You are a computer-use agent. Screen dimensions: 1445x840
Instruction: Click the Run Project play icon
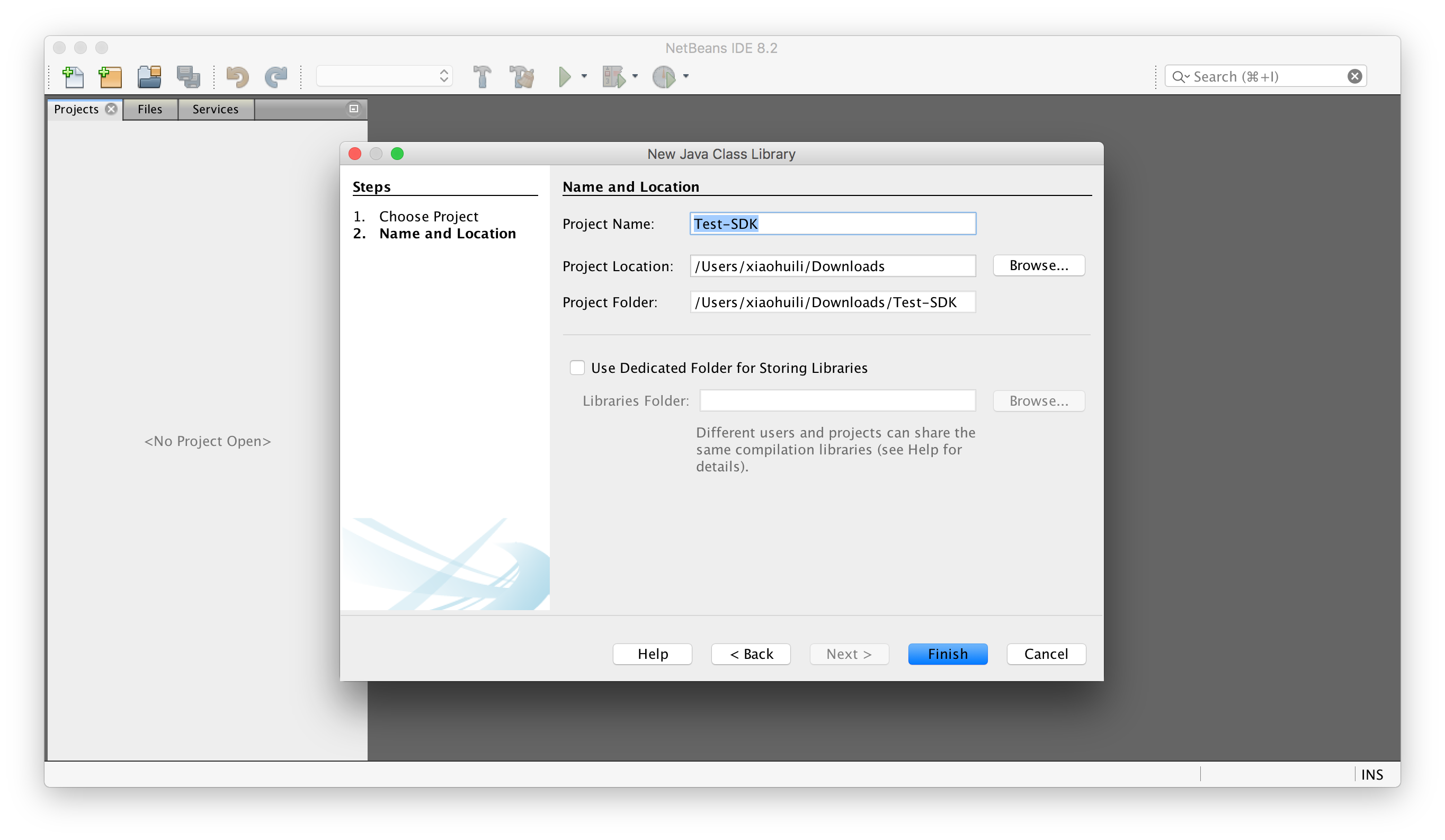tap(565, 76)
